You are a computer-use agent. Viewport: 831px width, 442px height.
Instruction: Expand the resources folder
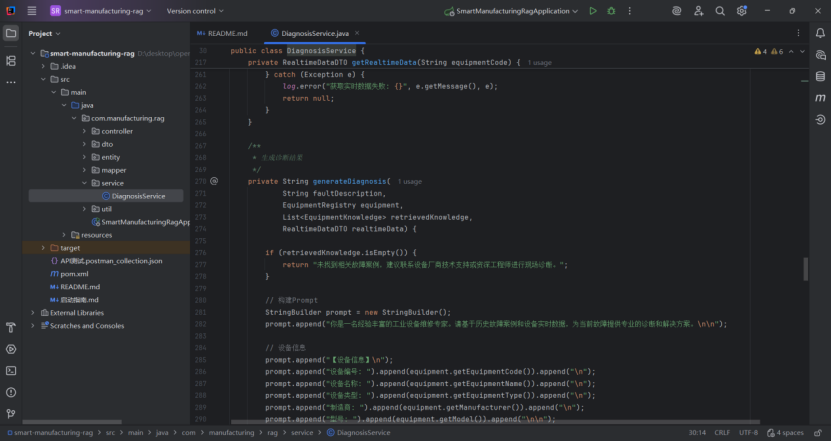pos(64,235)
